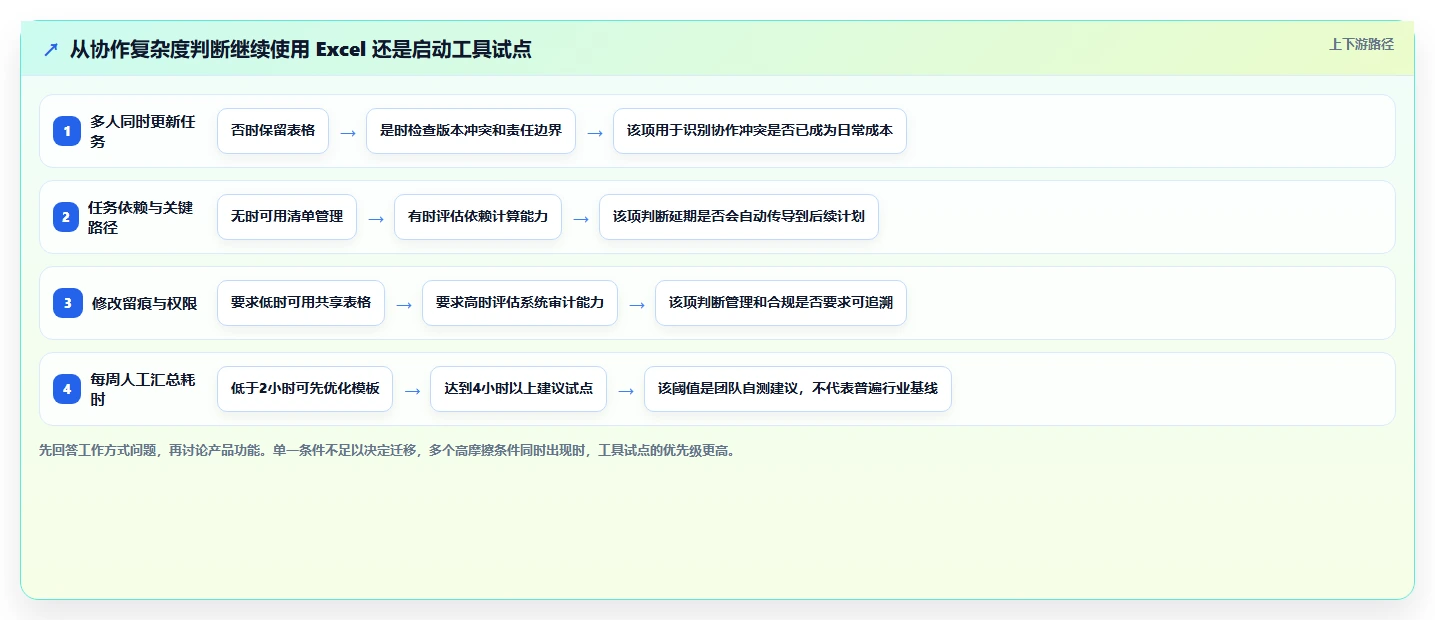
Task: Click the 无时可用清单管理 box
Action: 287,217
